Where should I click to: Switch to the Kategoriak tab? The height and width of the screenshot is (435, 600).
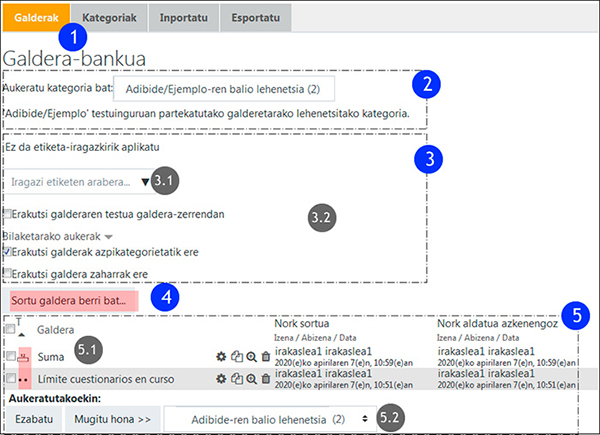click(x=109, y=15)
